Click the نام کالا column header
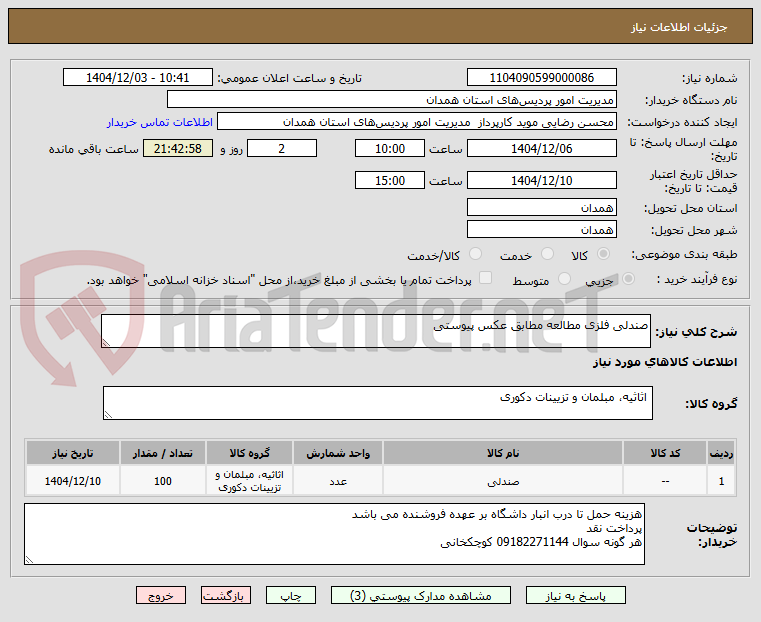761x622 pixels. click(503, 453)
